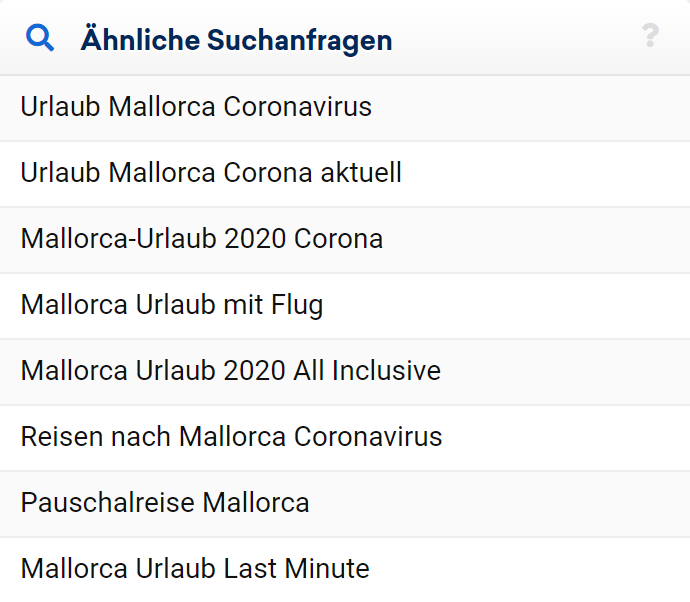
Task: Select the Last Minute holiday suggestion
Action: [x=195, y=569]
